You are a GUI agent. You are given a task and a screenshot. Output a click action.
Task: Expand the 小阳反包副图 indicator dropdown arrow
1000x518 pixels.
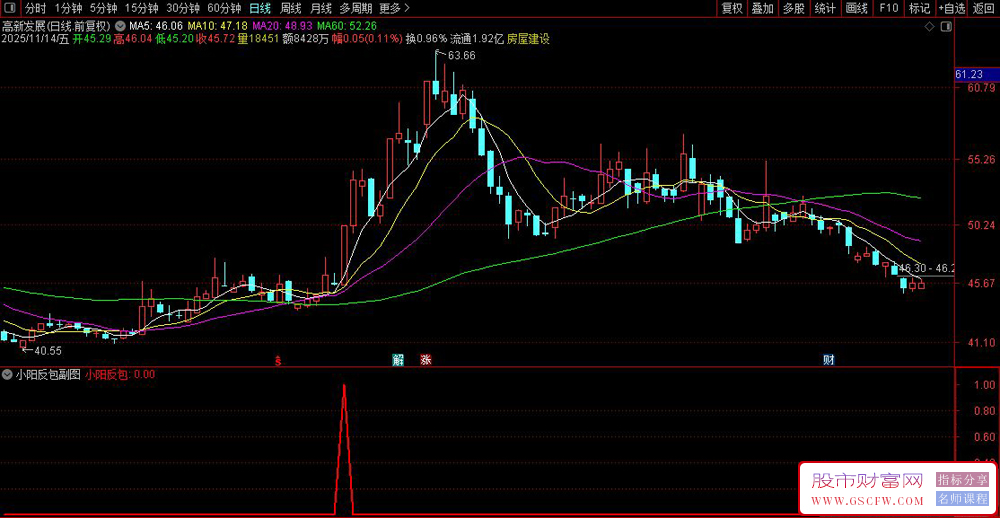8,375
